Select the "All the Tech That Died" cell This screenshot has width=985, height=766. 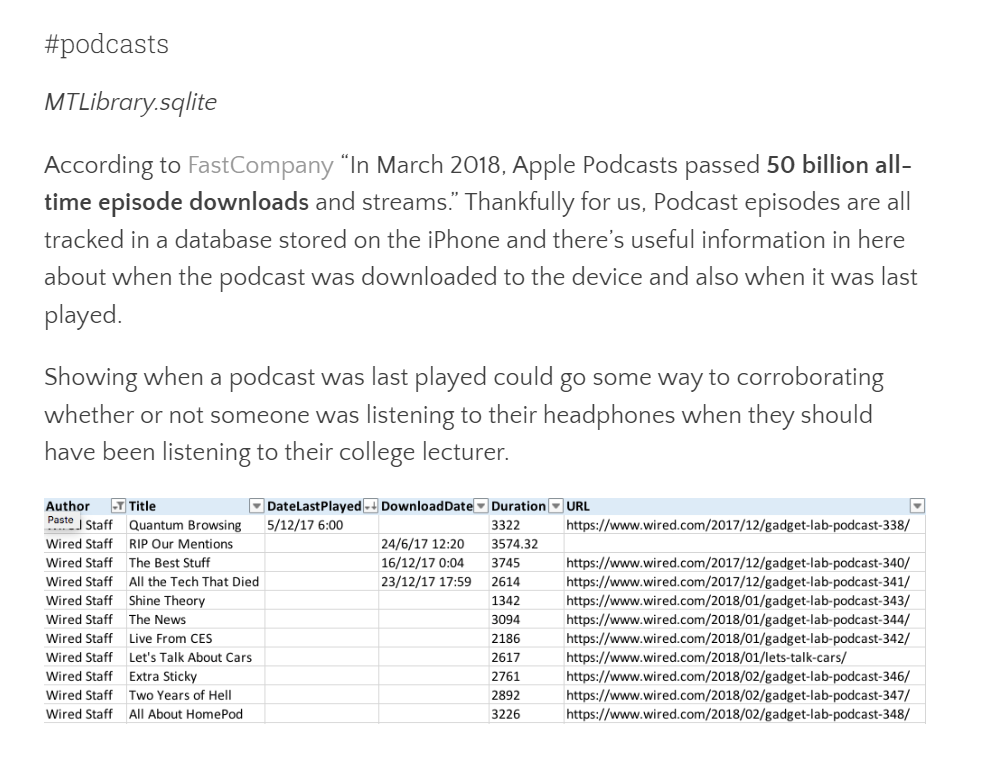click(x=194, y=582)
